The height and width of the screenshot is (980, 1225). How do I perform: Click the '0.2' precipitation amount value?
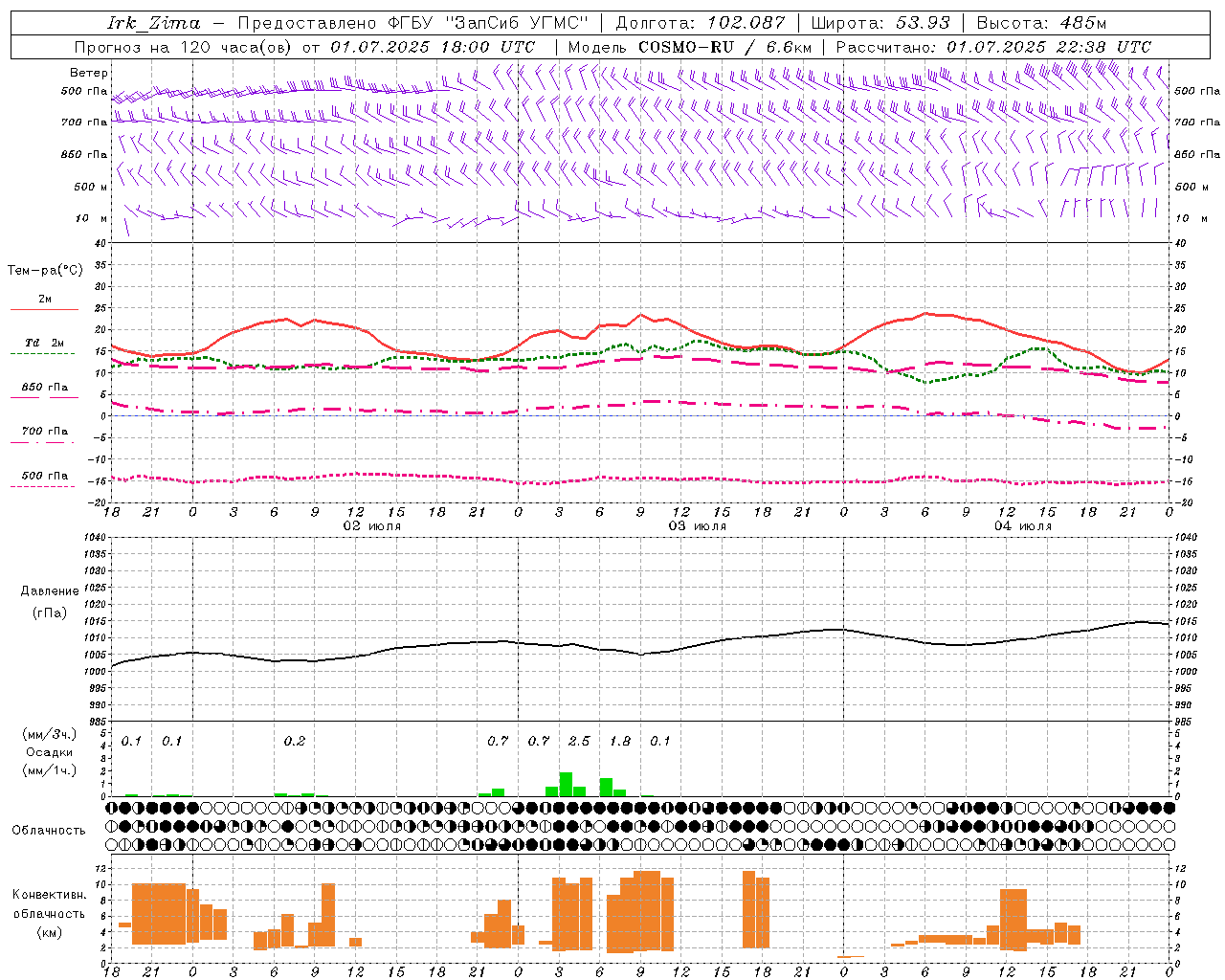[x=295, y=742]
